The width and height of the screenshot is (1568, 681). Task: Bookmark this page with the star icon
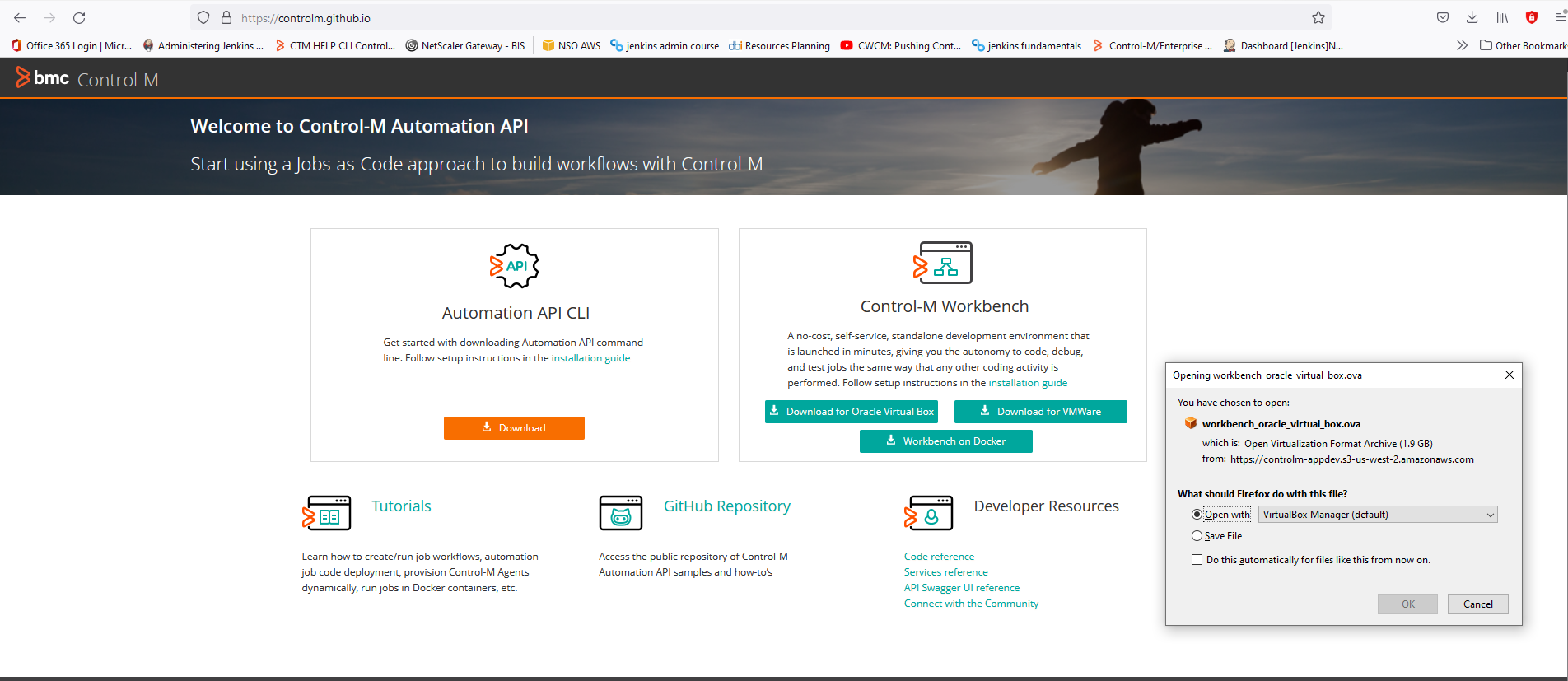[1318, 17]
